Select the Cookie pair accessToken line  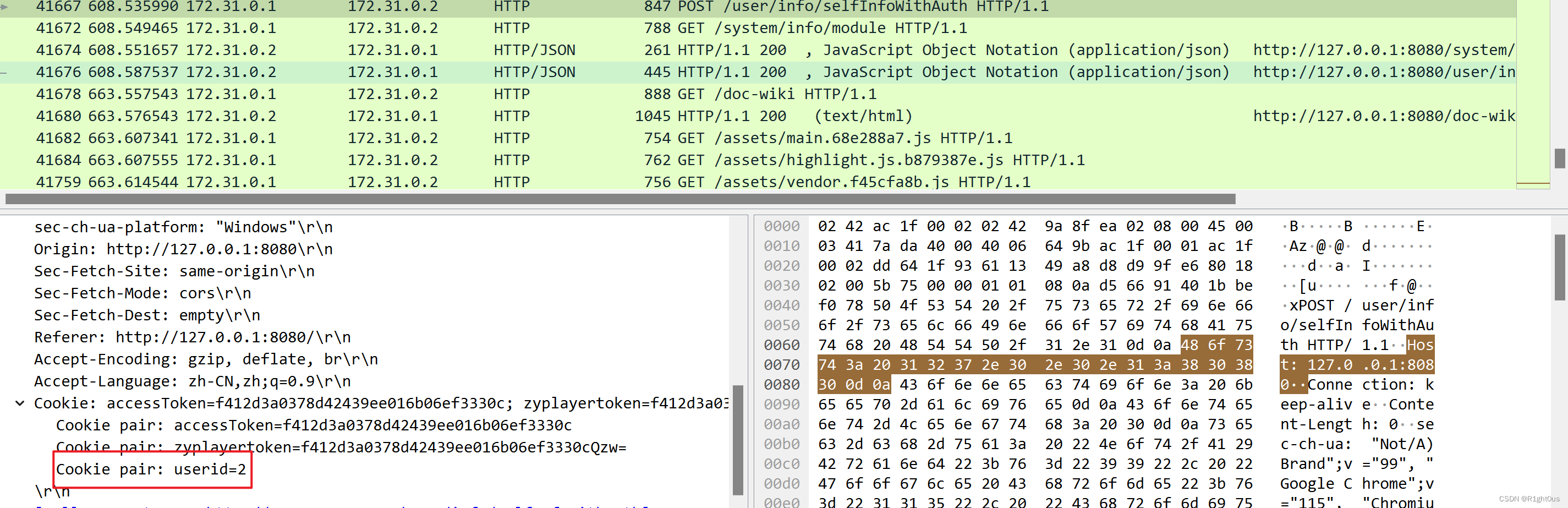[314, 425]
